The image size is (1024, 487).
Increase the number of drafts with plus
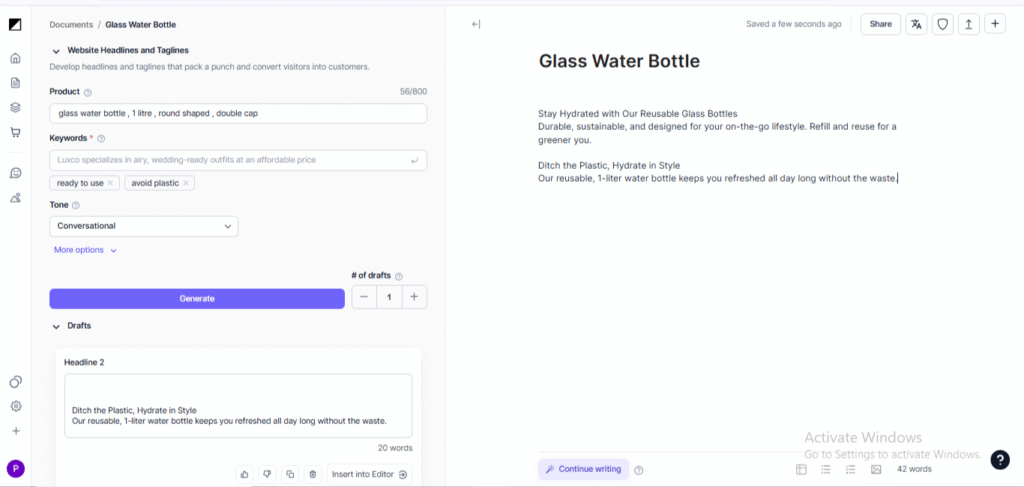(x=414, y=297)
